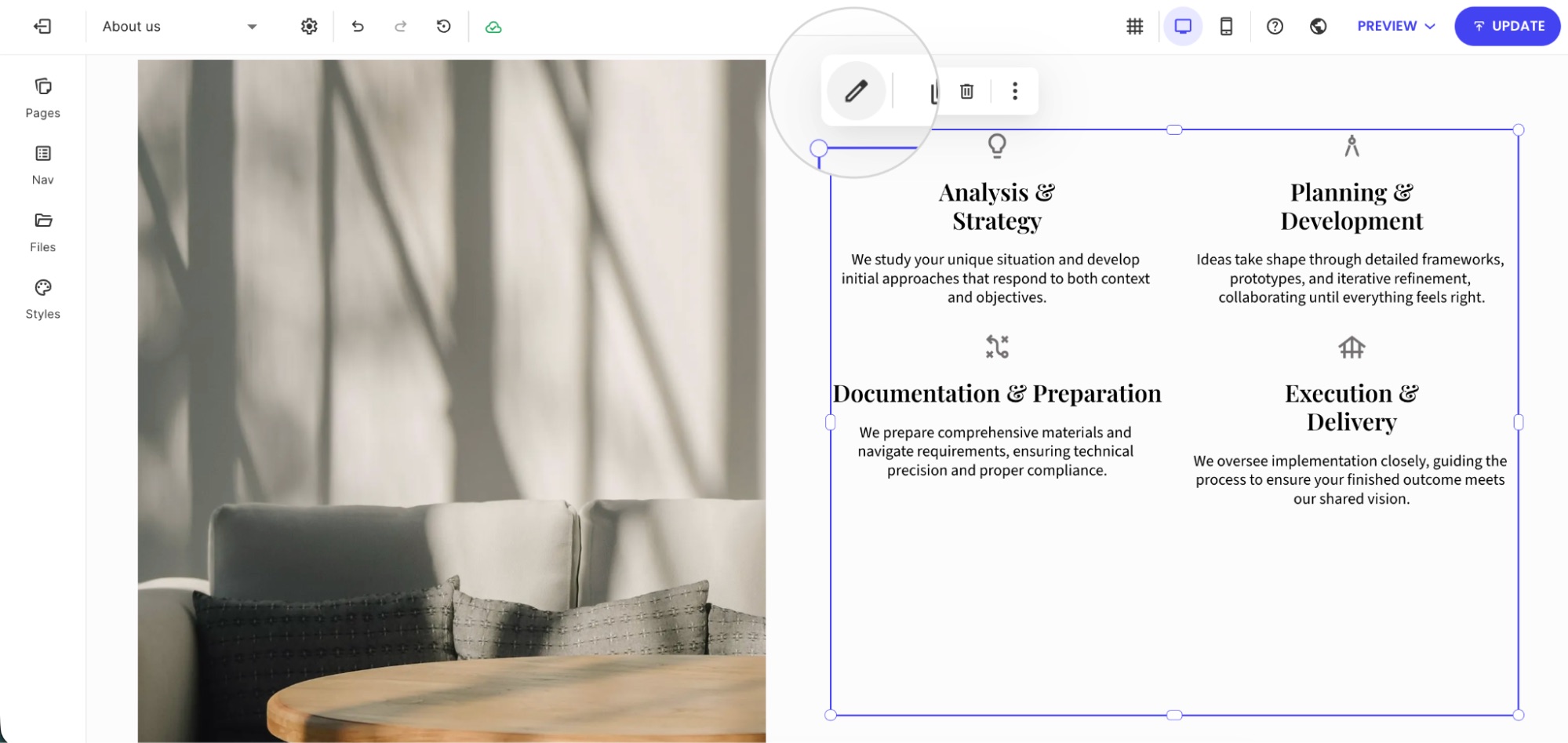The width and height of the screenshot is (1568, 743).
Task: Click the compass icon above Planning & Development
Action: point(1352,146)
